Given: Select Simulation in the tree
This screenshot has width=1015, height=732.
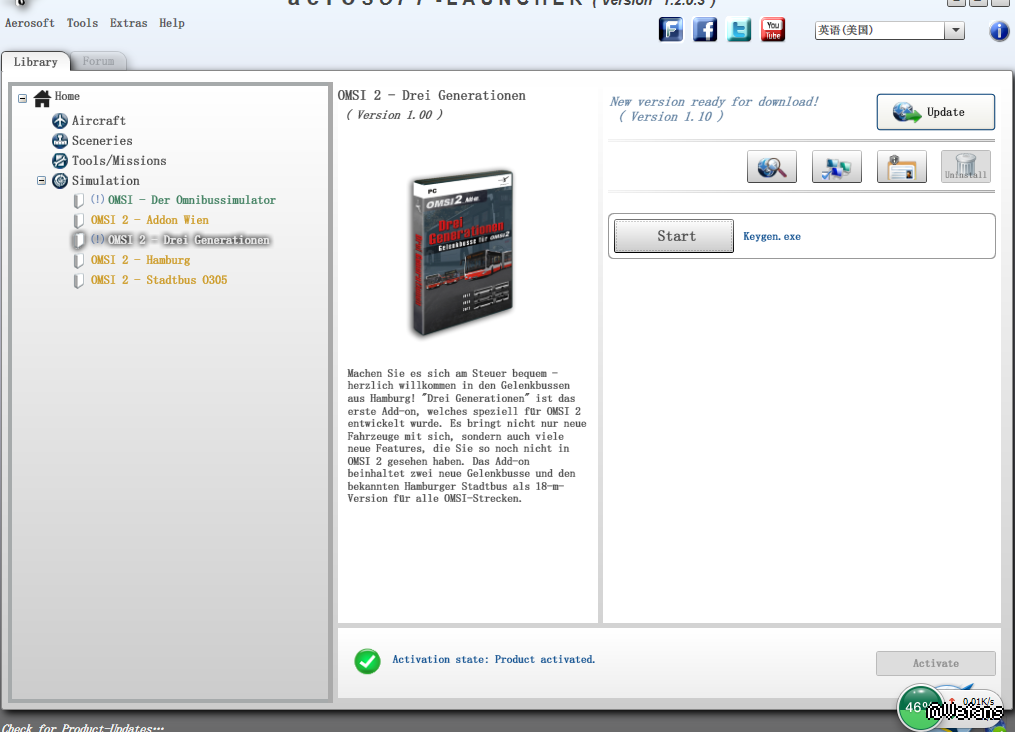Looking at the screenshot, I should 106,181.
